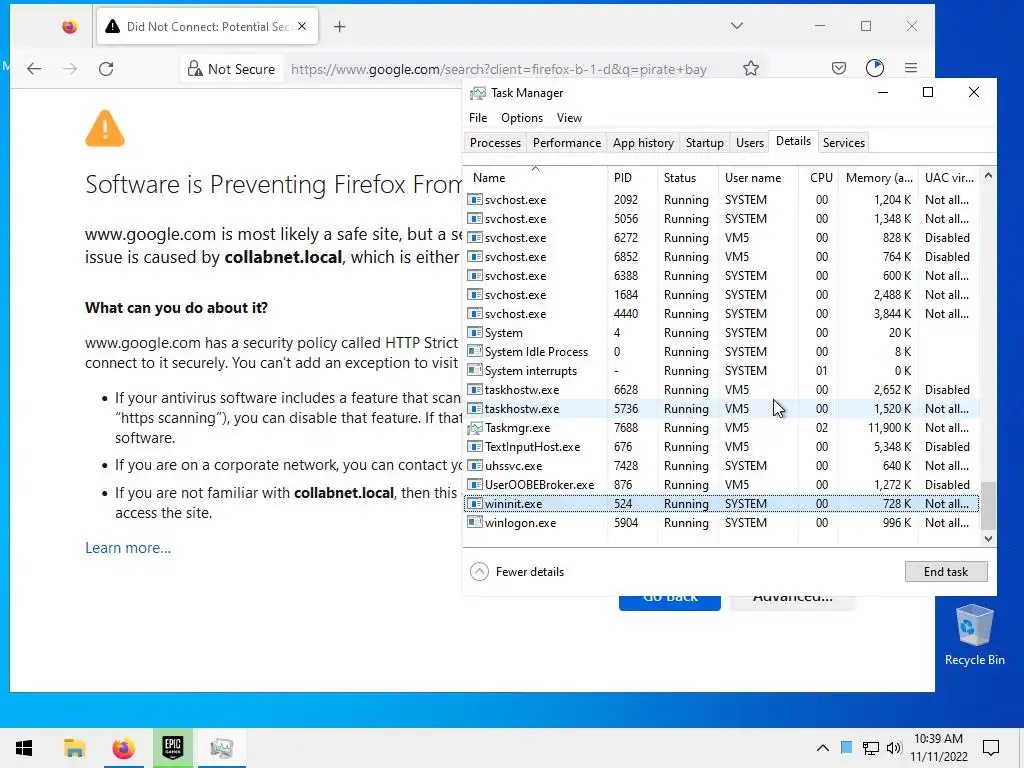Click Firefox View icon beside tab
Image resolution: width=1024 pixels, height=768 pixels.
coord(70,27)
